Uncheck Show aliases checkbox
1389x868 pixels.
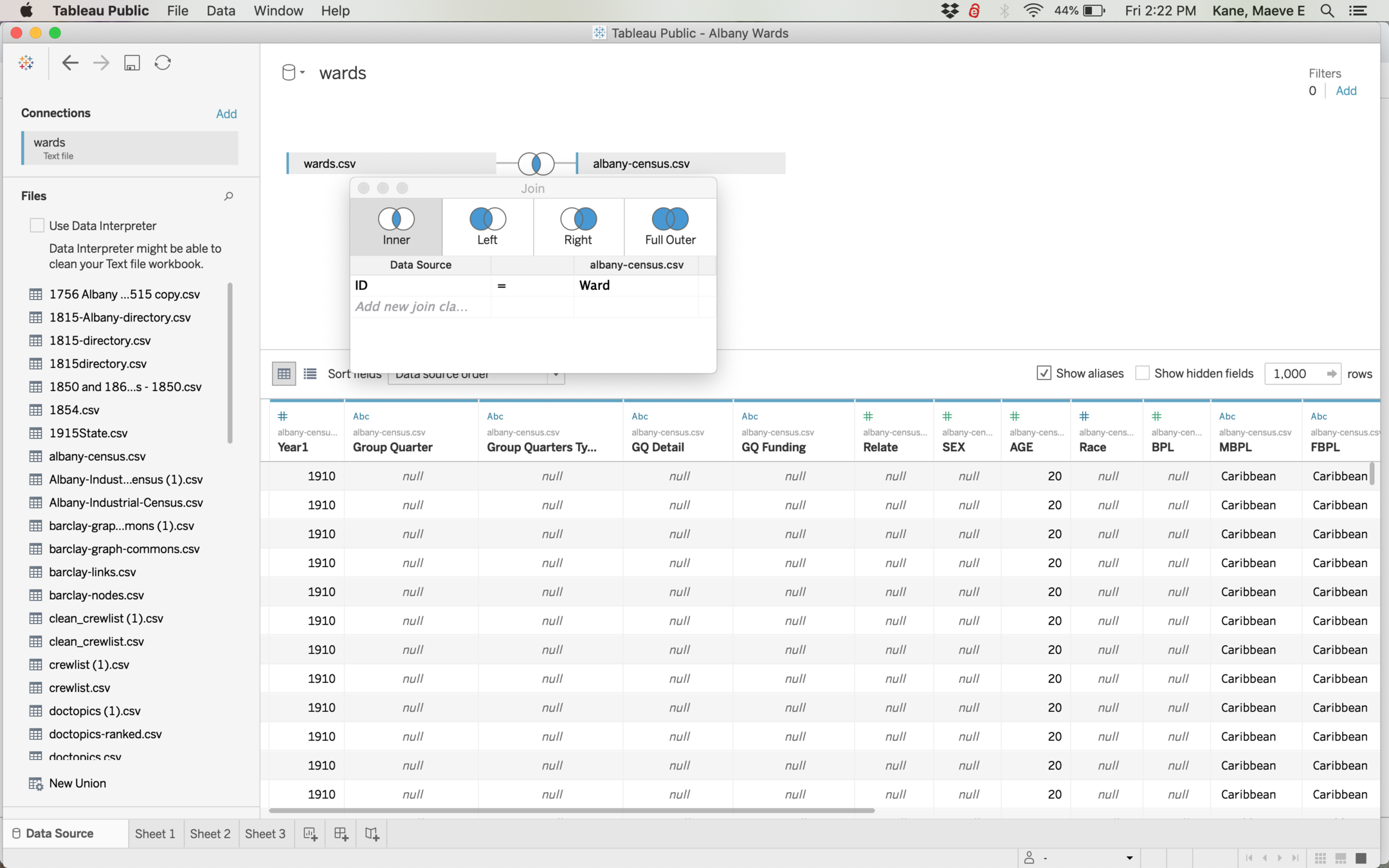[x=1044, y=374]
